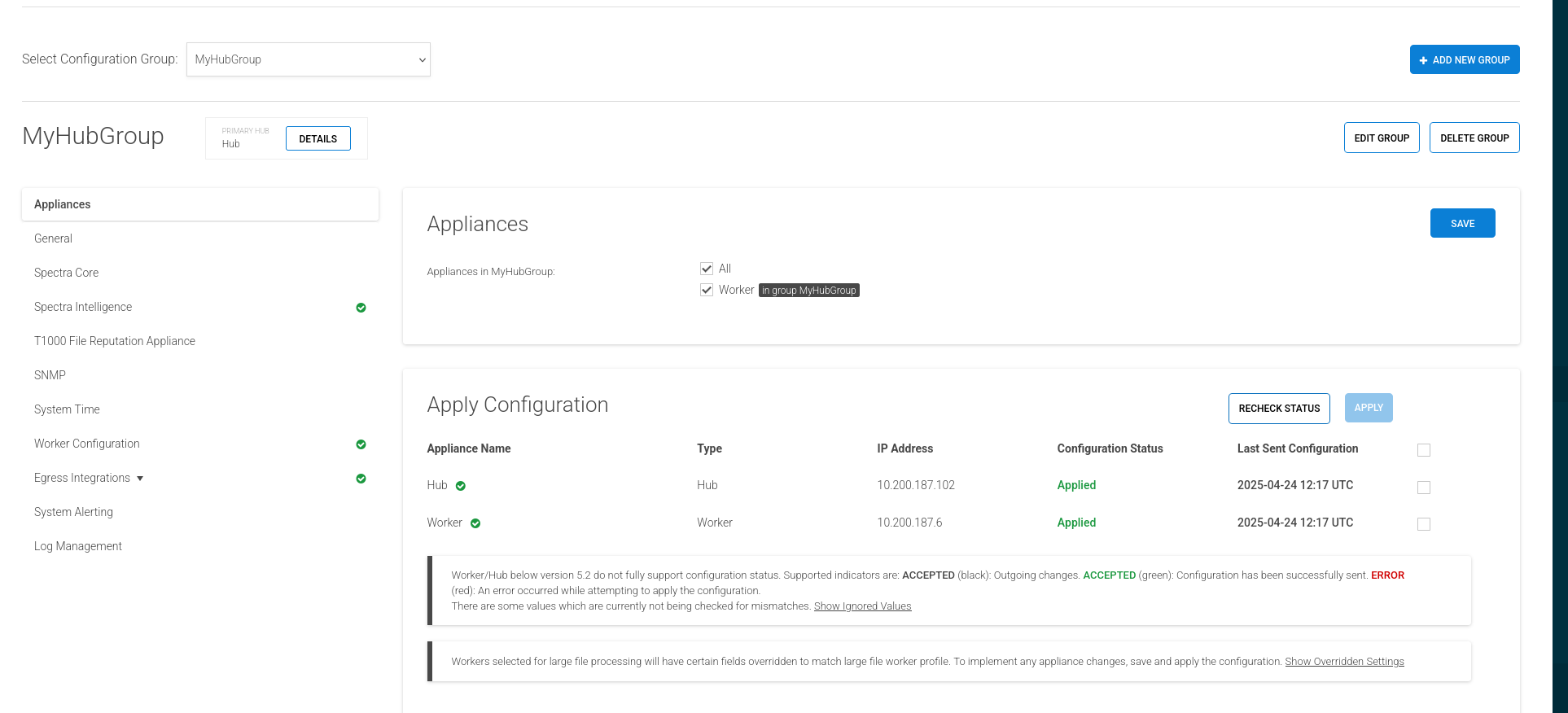Click the Add New Group button
This screenshot has width=1568, height=713.
1465,59
